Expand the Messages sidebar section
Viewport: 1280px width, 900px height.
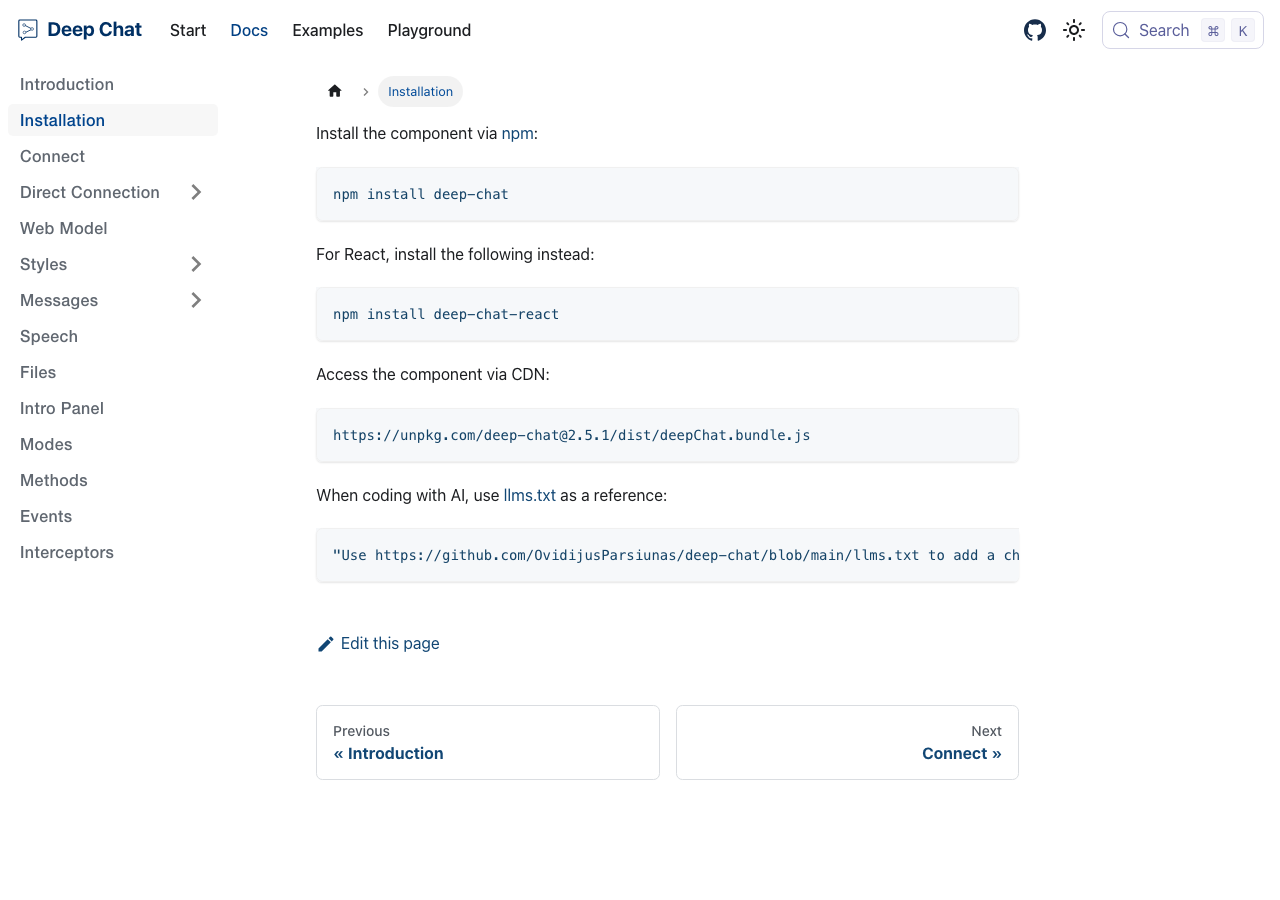tap(196, 300)
